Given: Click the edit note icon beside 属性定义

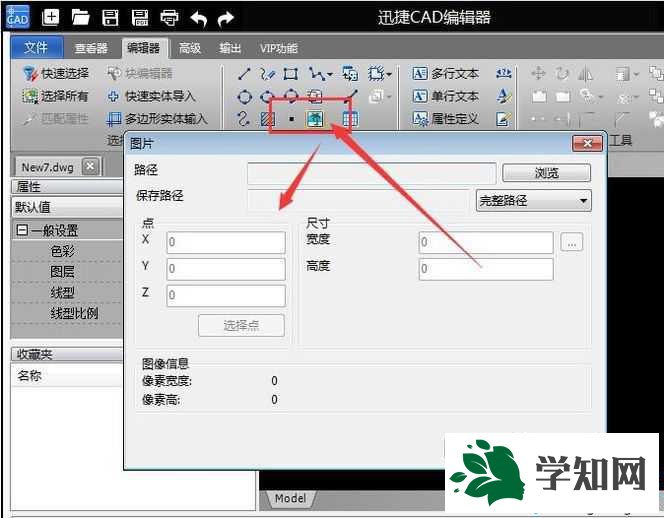Looking at the screenshot, I should coord(504,119).
